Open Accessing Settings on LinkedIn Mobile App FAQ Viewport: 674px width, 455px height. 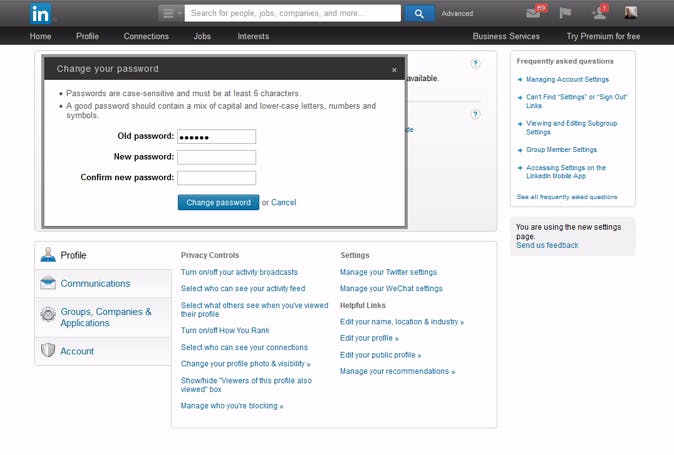(566, 172)
